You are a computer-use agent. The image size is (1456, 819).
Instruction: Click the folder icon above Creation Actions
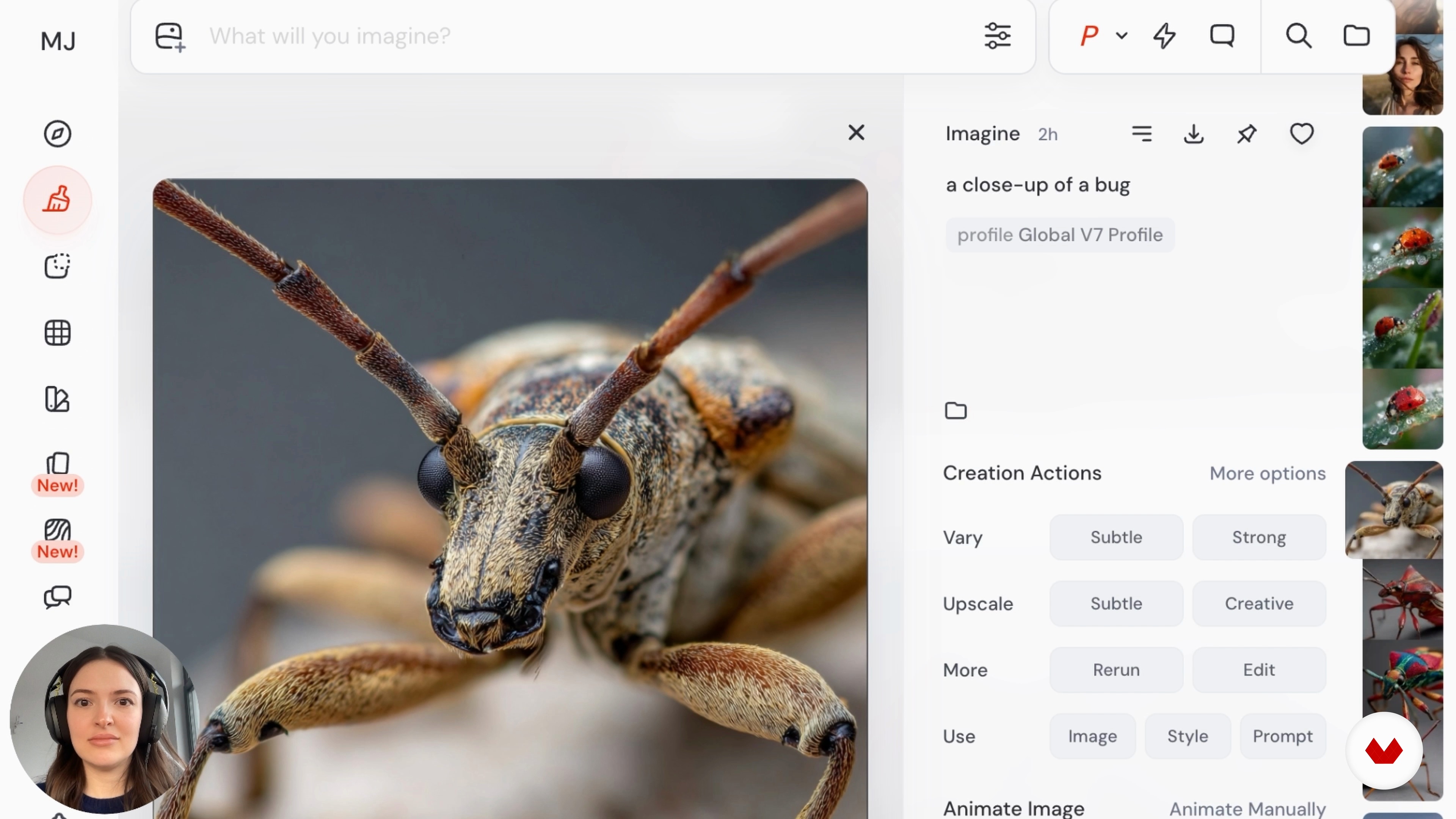click(x=956, y=410)
